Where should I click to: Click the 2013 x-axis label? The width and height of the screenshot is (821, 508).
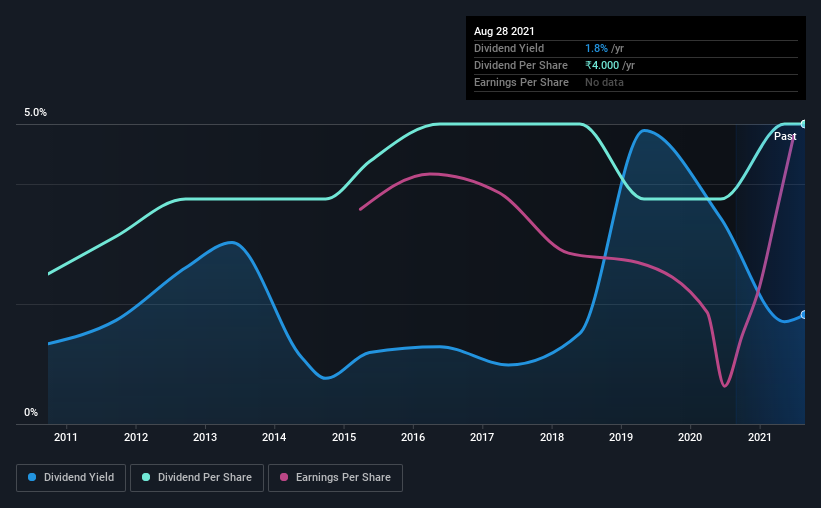(x=205, y=437)
